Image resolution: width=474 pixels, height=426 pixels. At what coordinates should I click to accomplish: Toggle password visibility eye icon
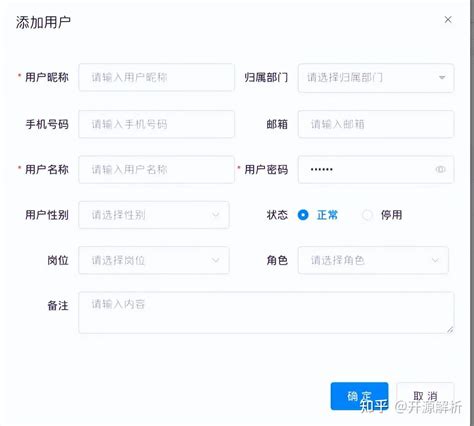pyautogui.click(x=440, y=169)
